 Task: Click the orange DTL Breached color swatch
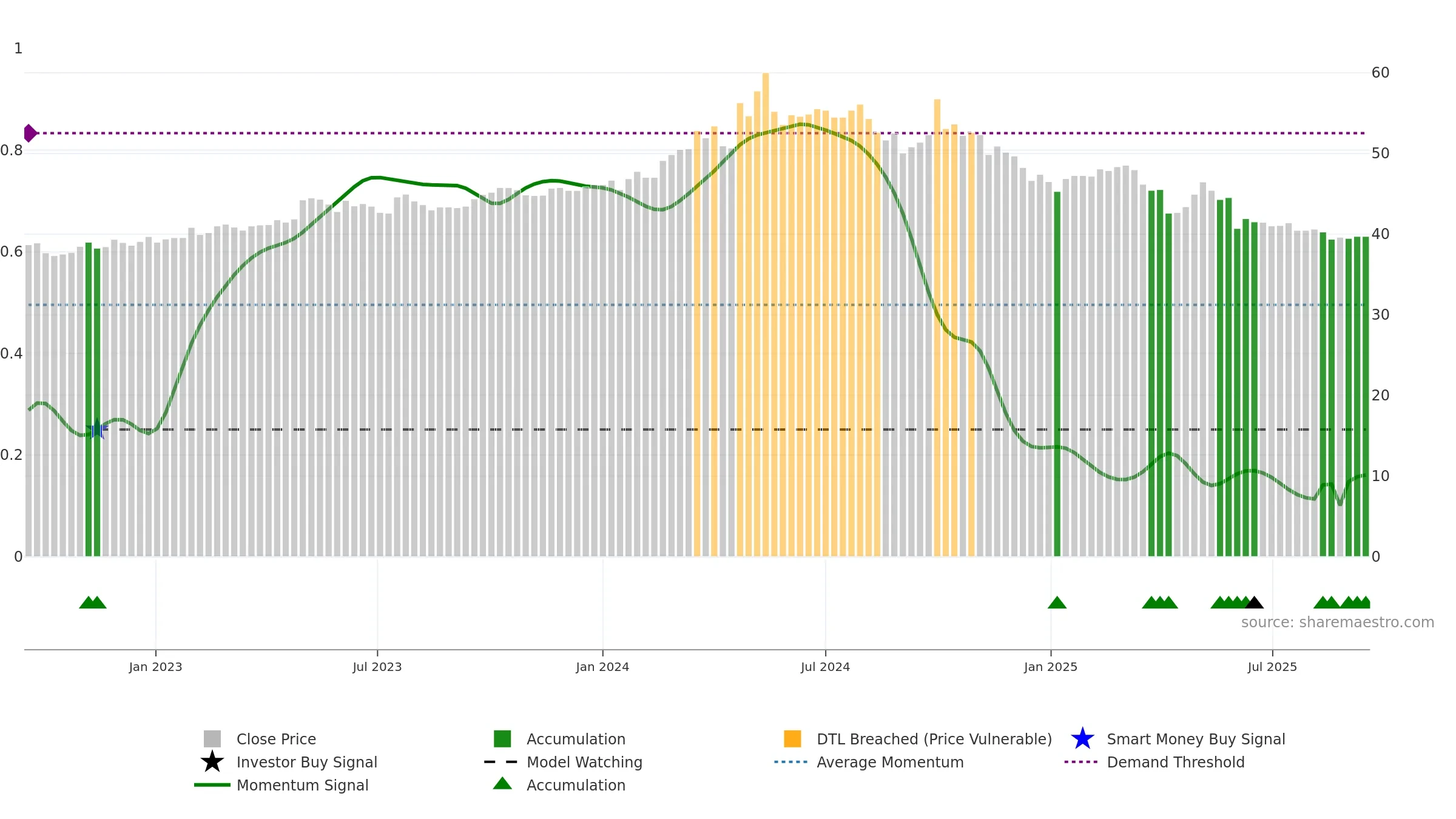click(792, 739)
